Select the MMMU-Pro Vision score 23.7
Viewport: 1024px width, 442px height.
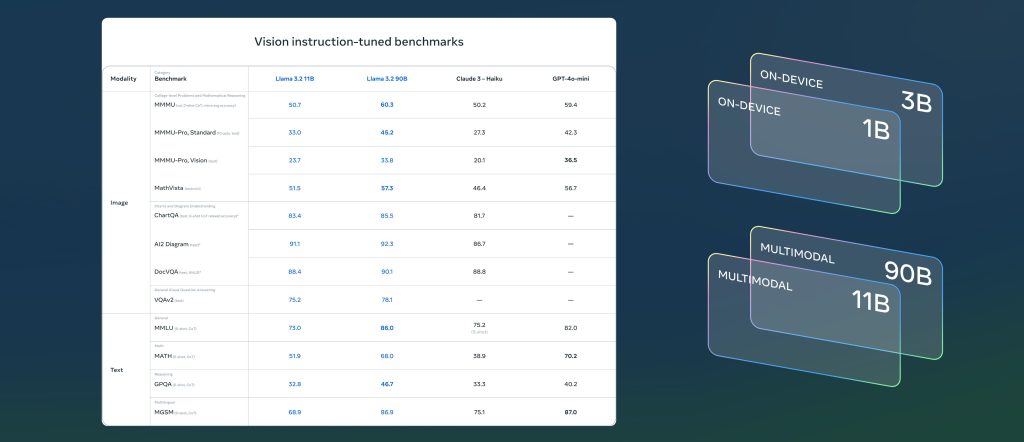[x=295, y=160]
